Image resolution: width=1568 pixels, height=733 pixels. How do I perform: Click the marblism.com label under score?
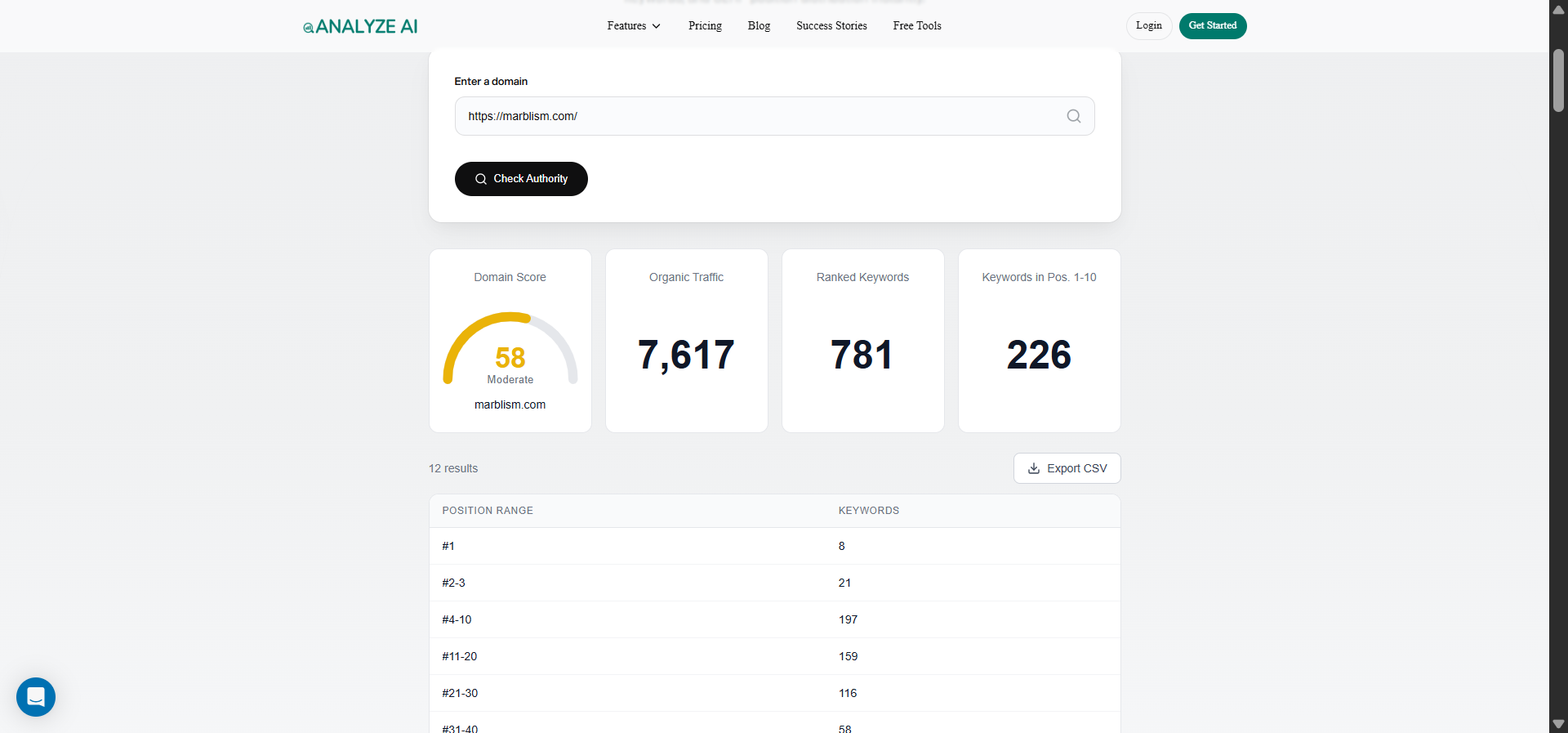[x=510, y=404]
